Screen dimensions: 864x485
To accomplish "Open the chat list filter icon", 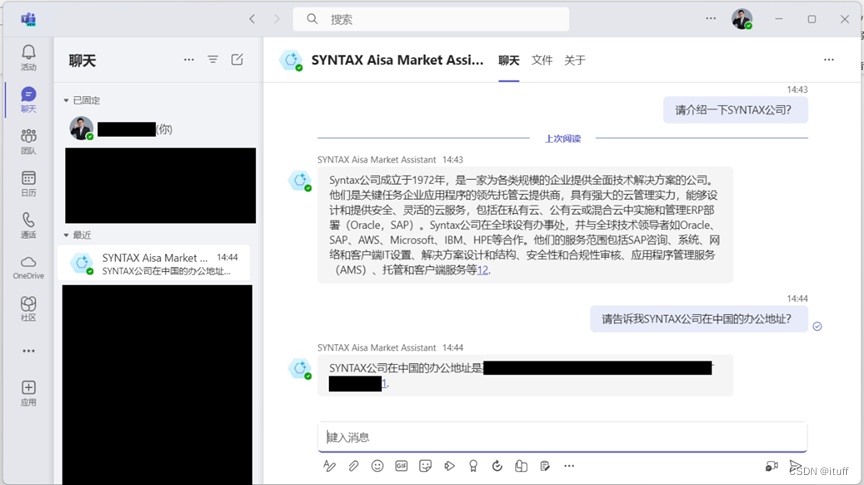I will click(x=213, y=60).
